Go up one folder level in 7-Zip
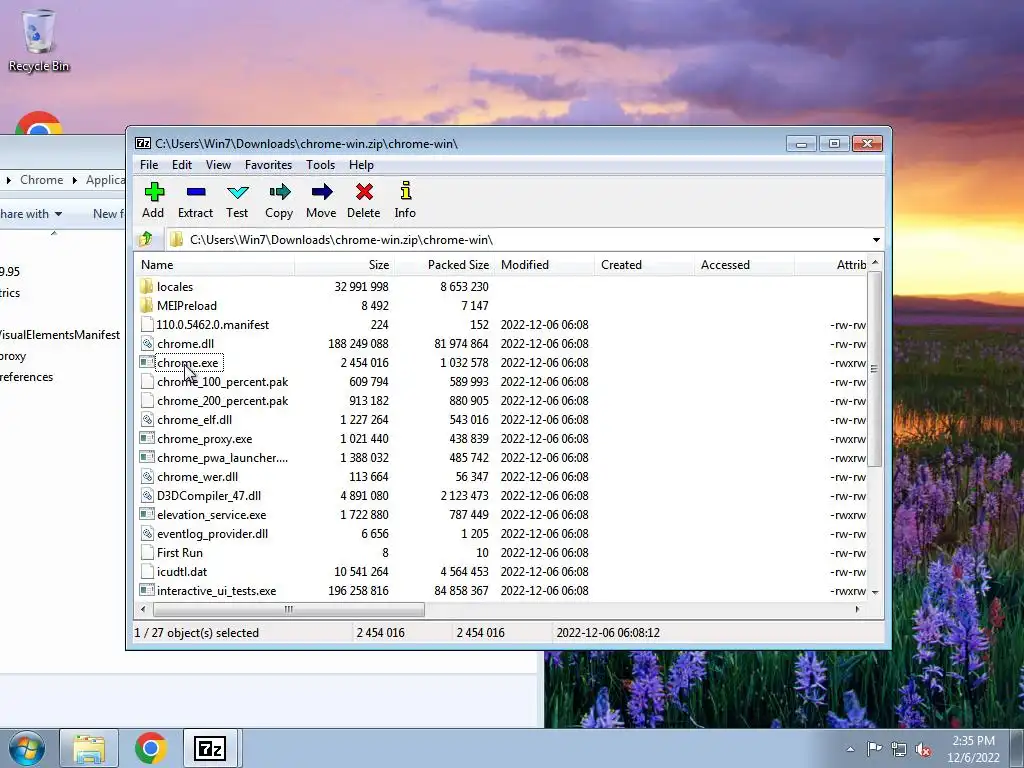 146,239
